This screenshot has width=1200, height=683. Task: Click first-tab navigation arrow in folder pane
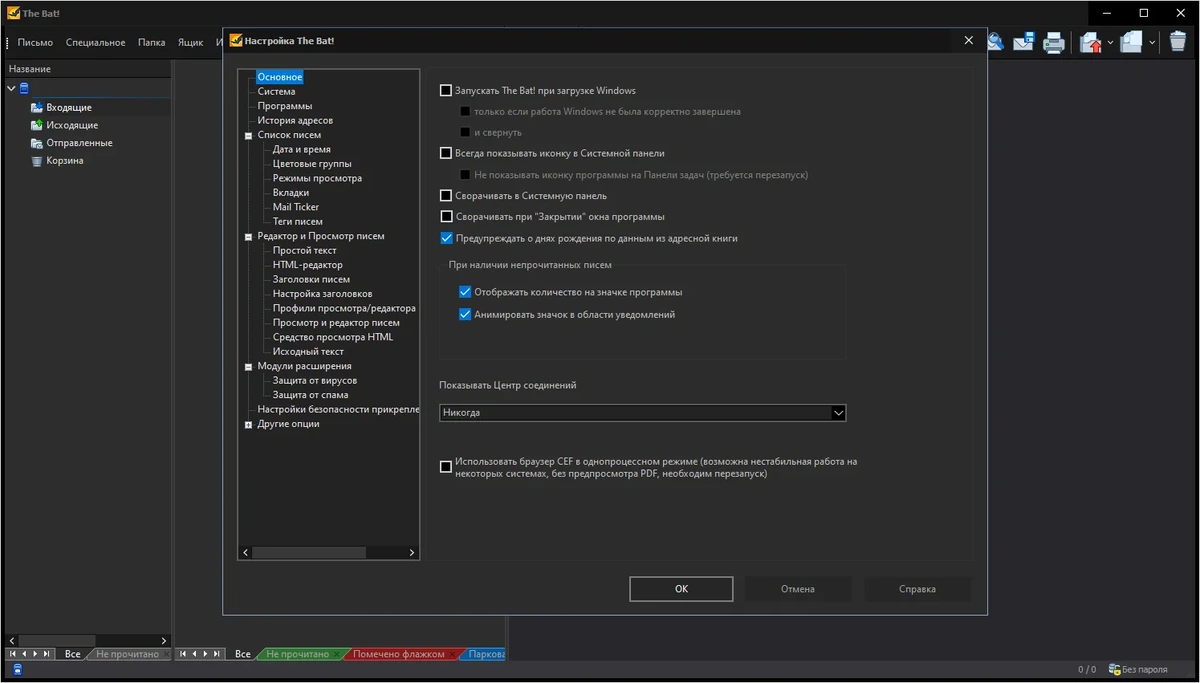point(13,654)
